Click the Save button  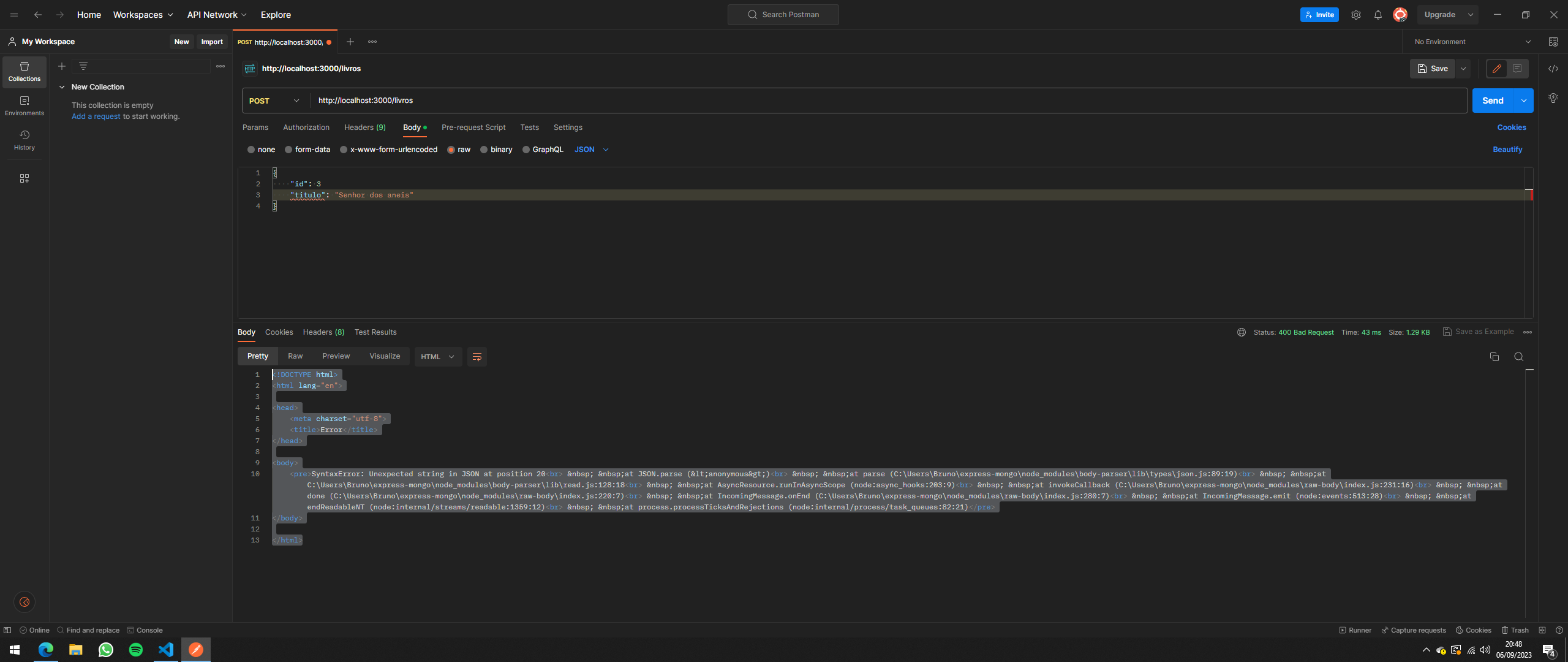coord(1433,69)
